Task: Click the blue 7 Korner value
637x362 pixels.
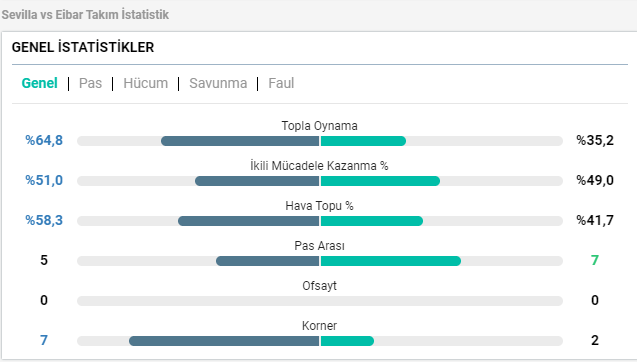Action: [x=44, y=340]
